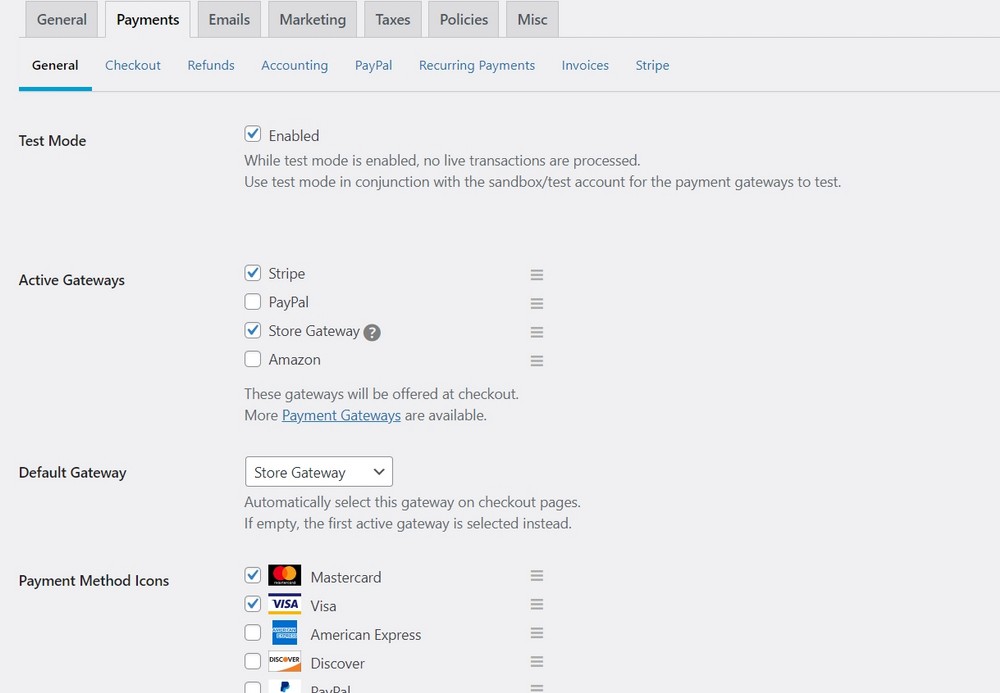Viewport: 1000px width, 693px height.
Task: Open the Taxes settings tab
Action: tap(393, 19)
